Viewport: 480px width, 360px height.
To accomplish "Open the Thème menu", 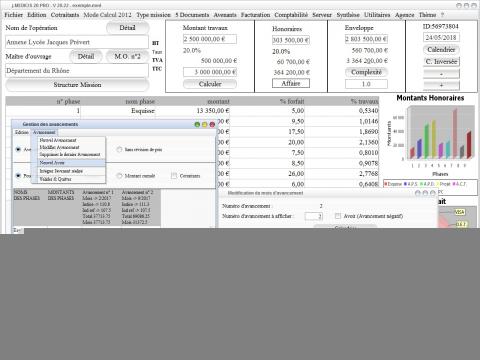I will click(x=427, y=15).
